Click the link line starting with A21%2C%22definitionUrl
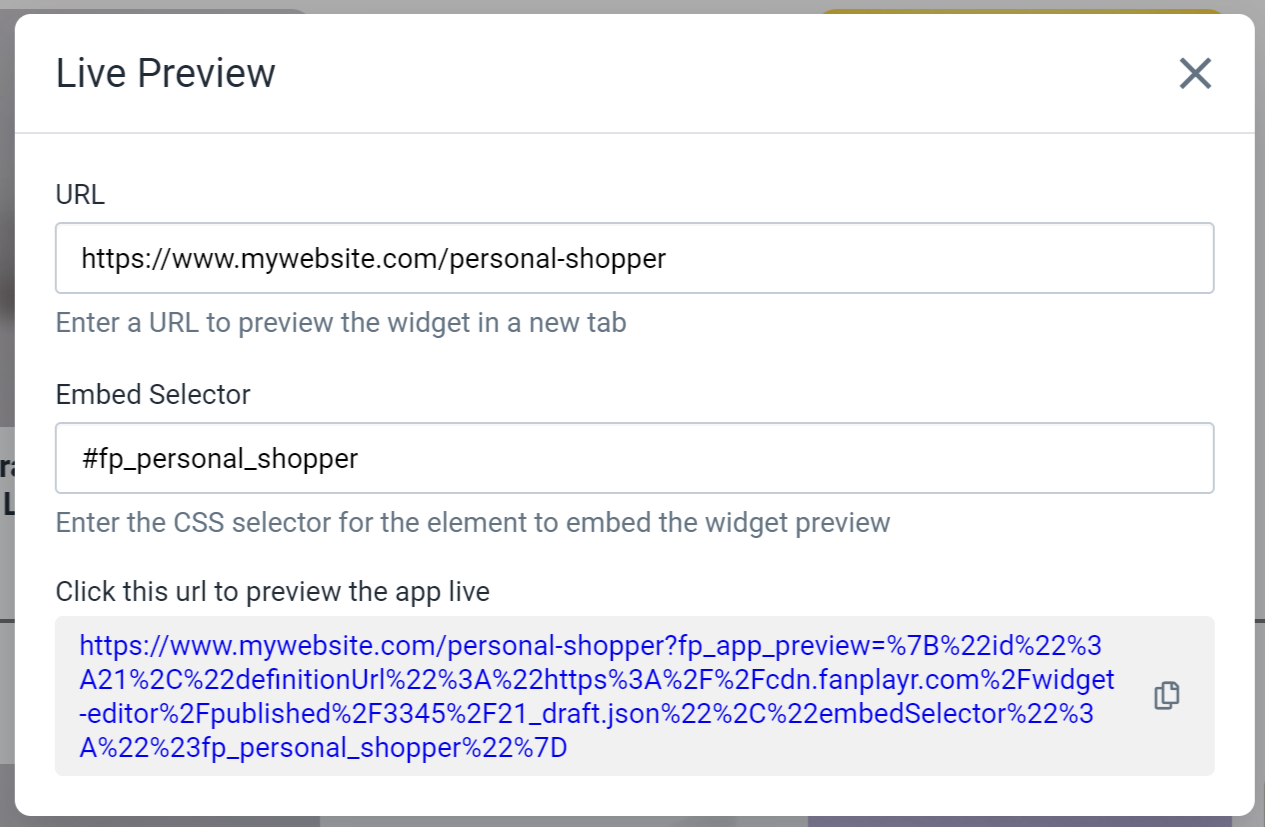Screen dimensions: 1265x827 597,680
